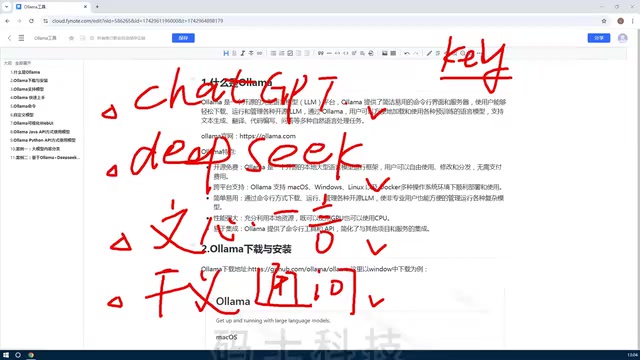Undo the last edit with the undo arrow
This screenshot has height=360, width=640.
click(x=407, y=53)
